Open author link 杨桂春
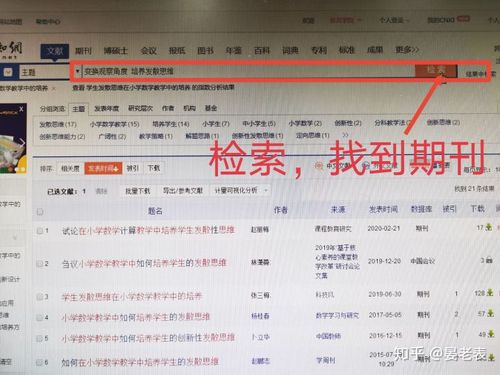500x375 pixels. tap(260, 316)
